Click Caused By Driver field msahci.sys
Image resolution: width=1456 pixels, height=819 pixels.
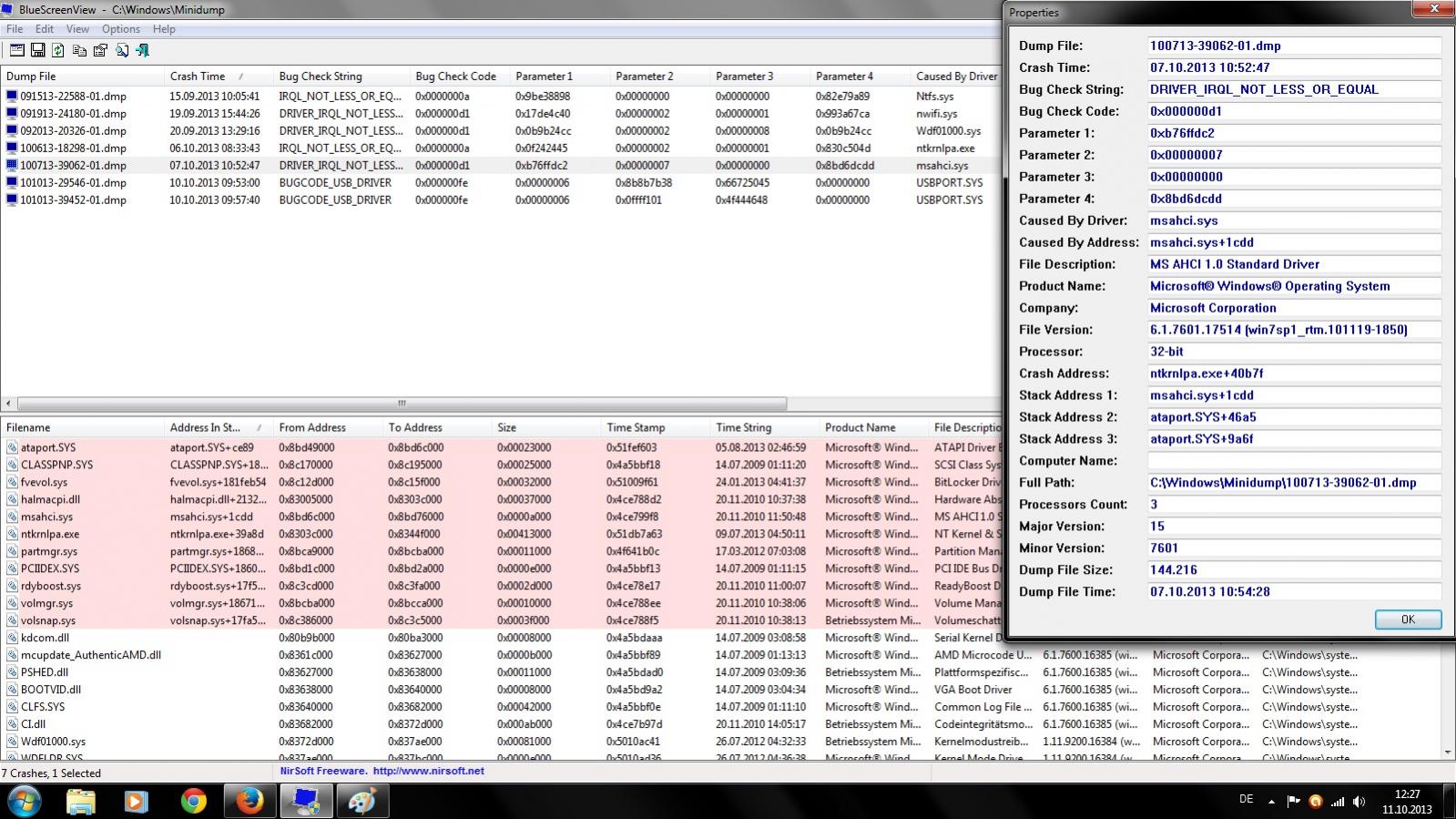tap(1294, 220)
